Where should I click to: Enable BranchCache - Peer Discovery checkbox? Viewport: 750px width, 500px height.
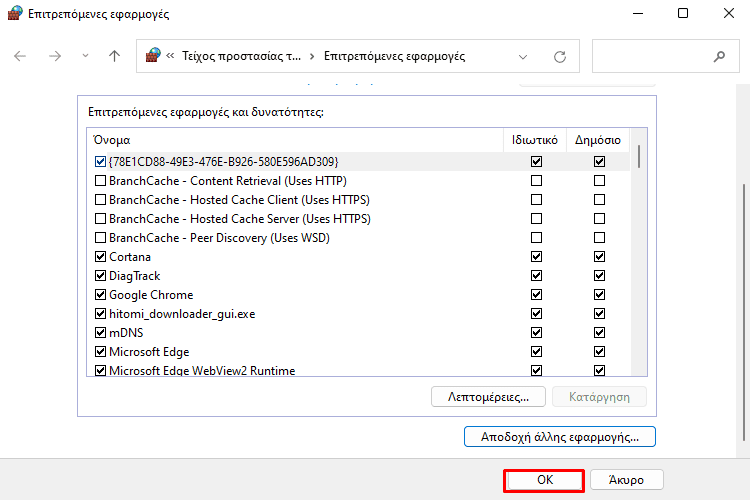tap(100, 238)
